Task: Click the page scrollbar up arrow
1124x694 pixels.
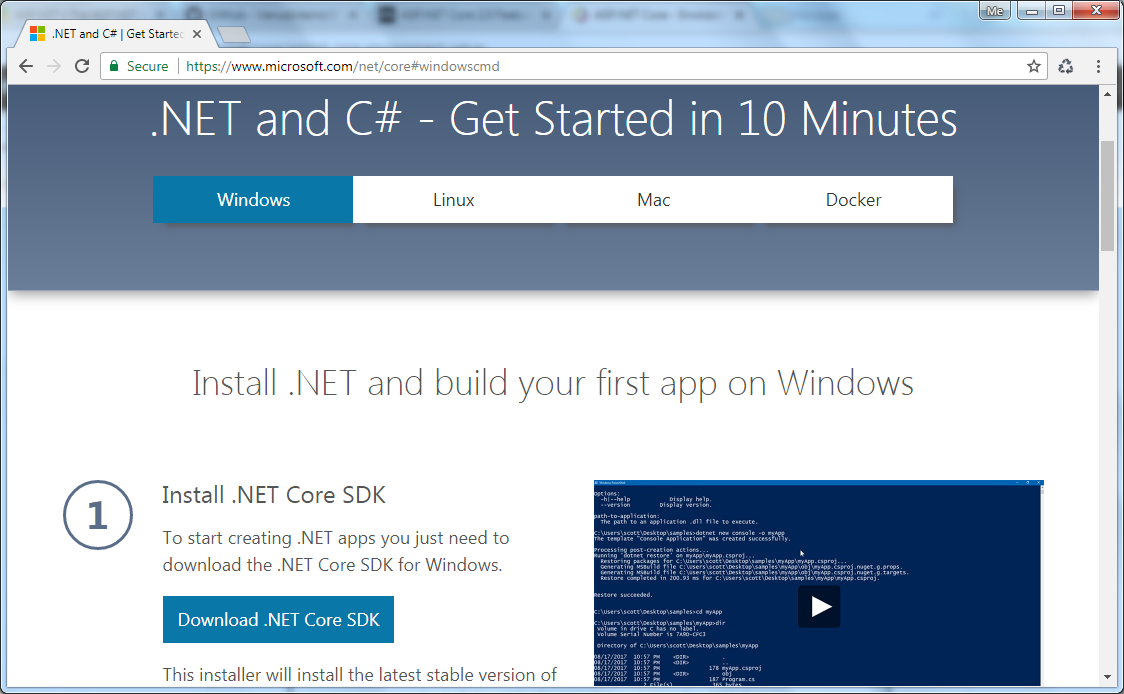Action: tap(1108, 94)
